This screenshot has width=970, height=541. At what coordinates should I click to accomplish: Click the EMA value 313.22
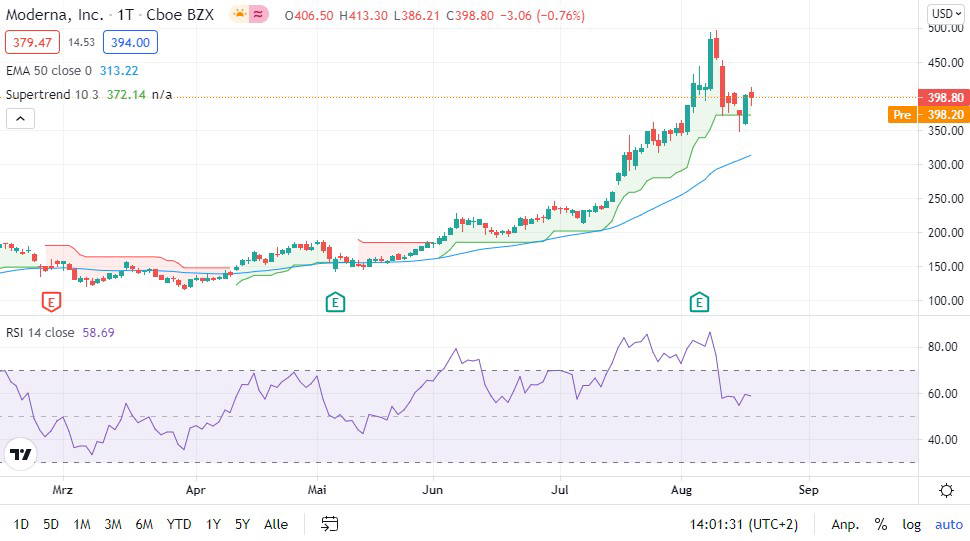click(119, 70)
